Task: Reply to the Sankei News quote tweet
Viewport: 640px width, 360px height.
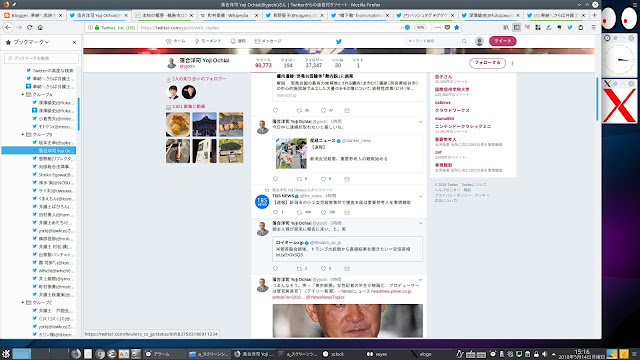Action: point(275,179)
